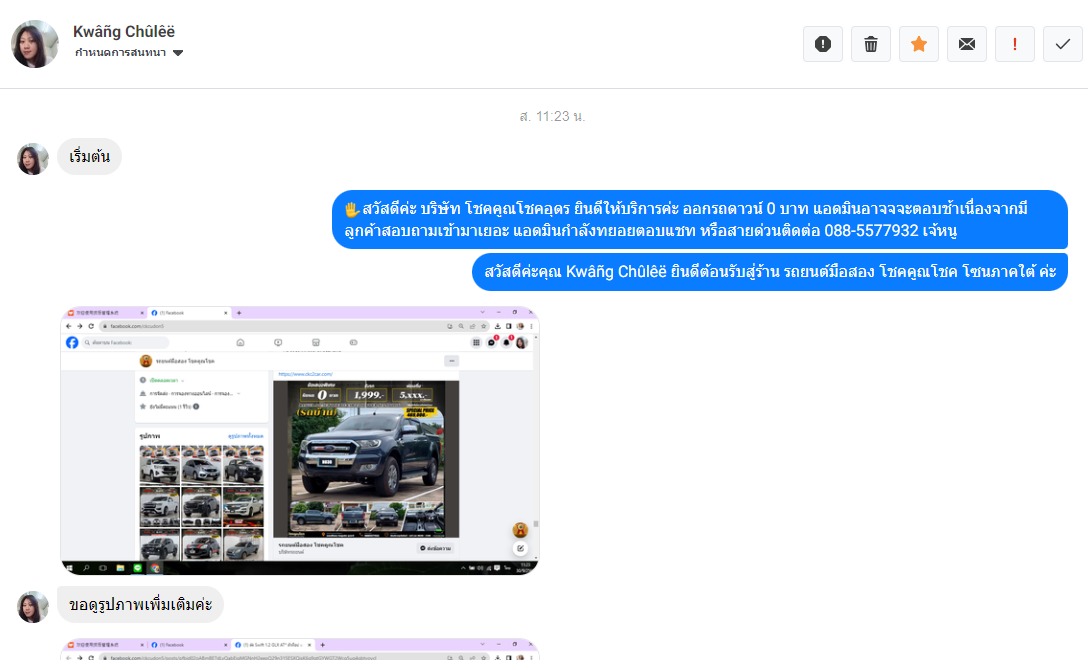Mark conversation unread with envelope icon
Image resolution: width=1088 pixels, height=670 pixels.
click(967, 44)
